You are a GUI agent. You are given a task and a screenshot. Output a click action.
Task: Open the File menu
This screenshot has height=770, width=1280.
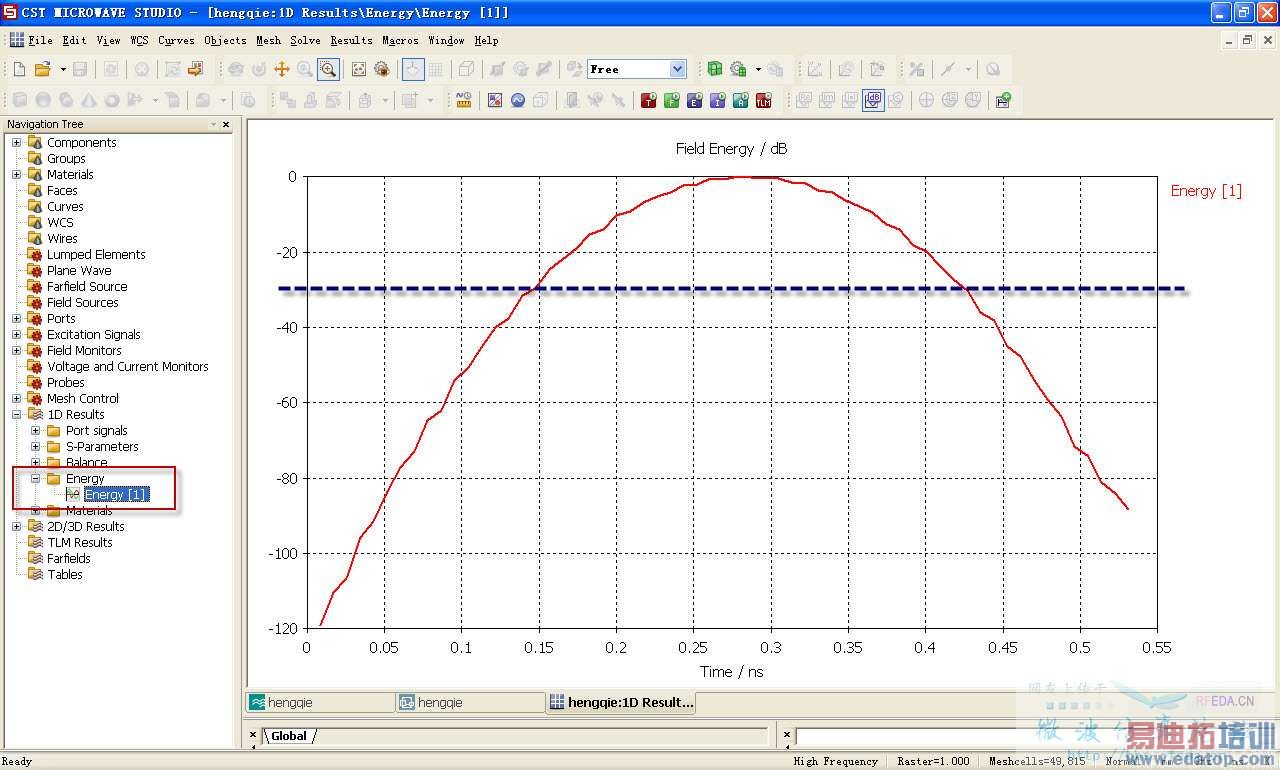coord(40,40)
